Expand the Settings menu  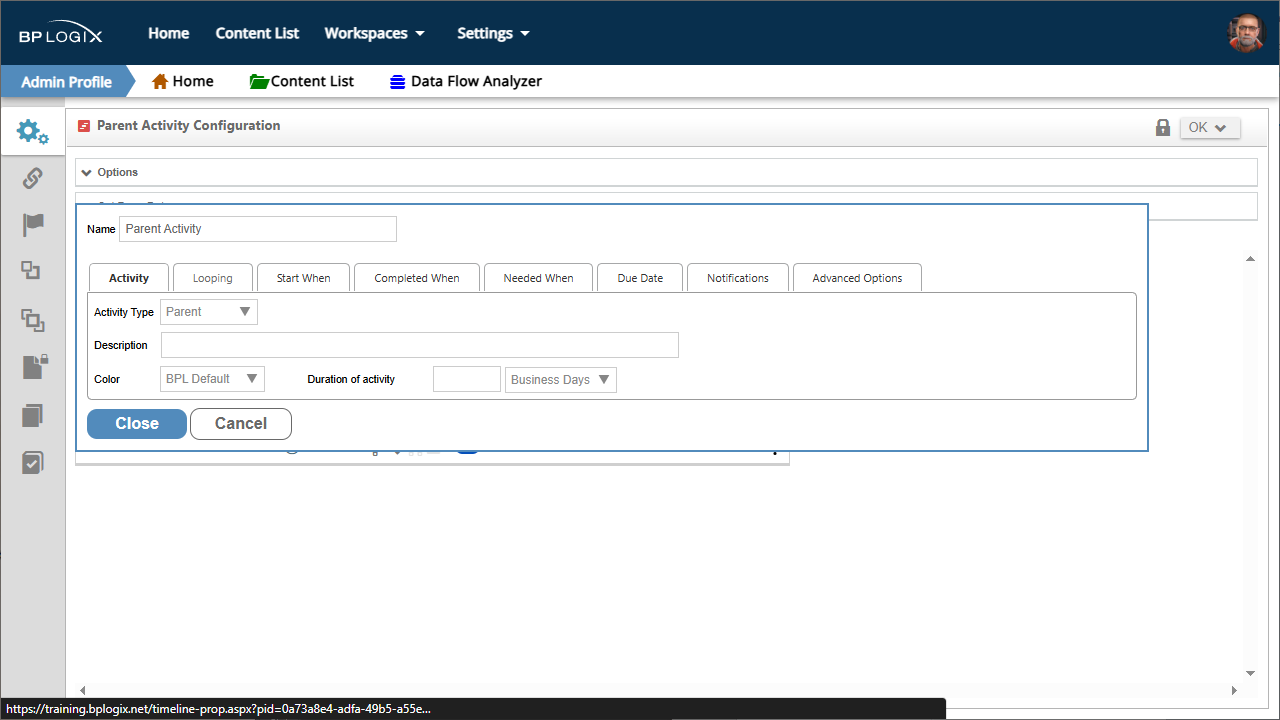pos(493,33)
